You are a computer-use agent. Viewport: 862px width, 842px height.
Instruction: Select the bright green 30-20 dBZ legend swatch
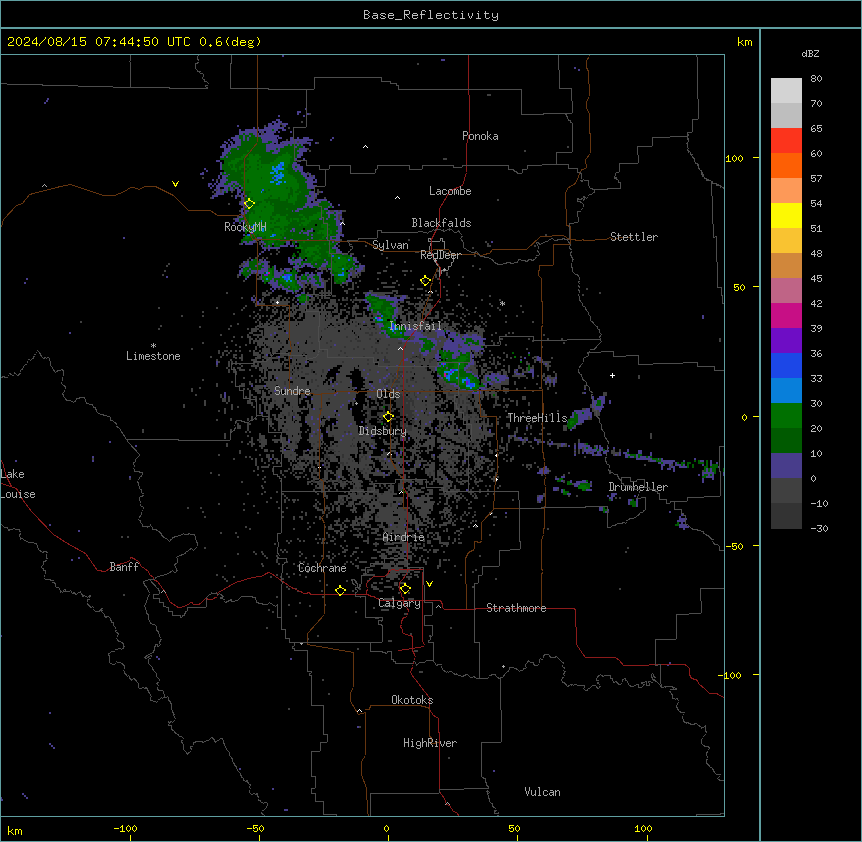coord(786,416)
